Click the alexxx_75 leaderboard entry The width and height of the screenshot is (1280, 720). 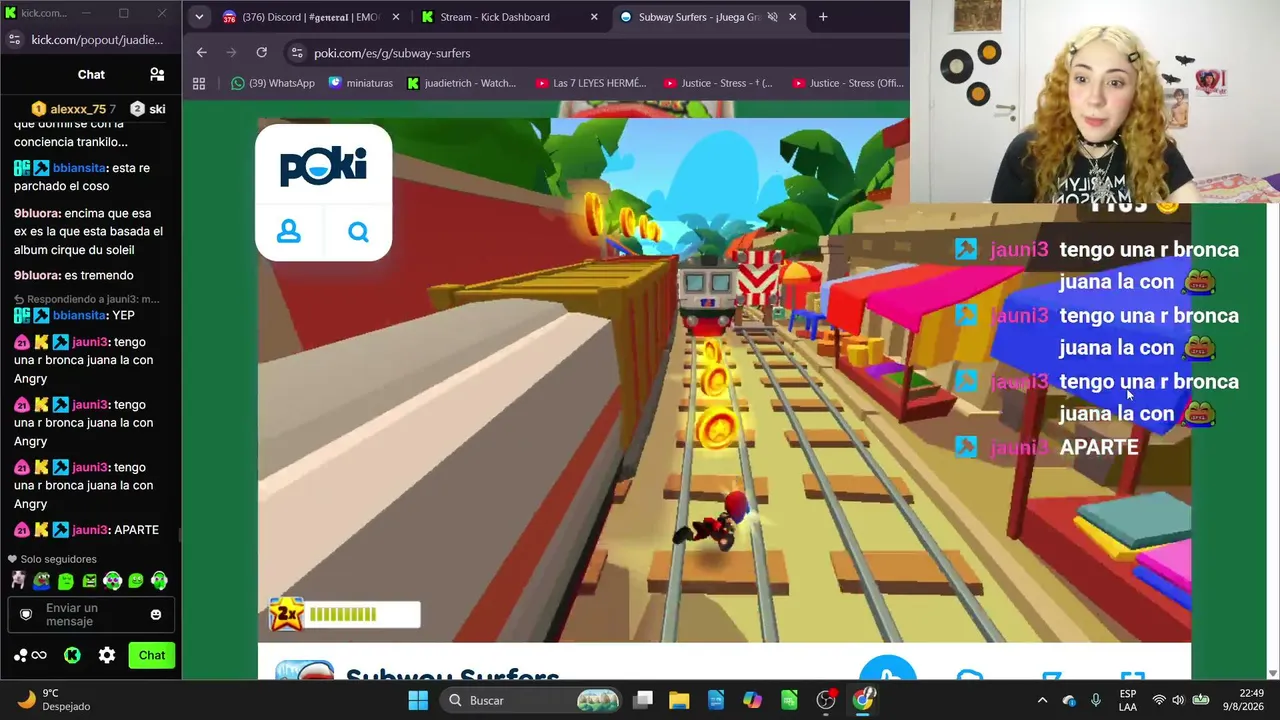(x=74, y=108)
